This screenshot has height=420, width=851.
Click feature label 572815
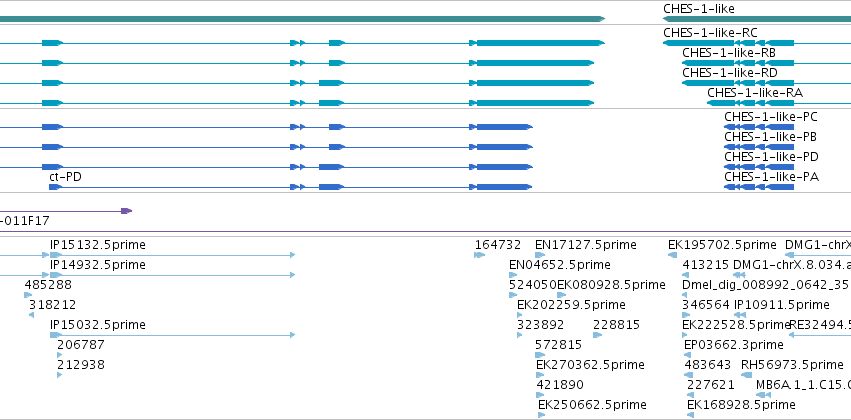click(558, 345)
